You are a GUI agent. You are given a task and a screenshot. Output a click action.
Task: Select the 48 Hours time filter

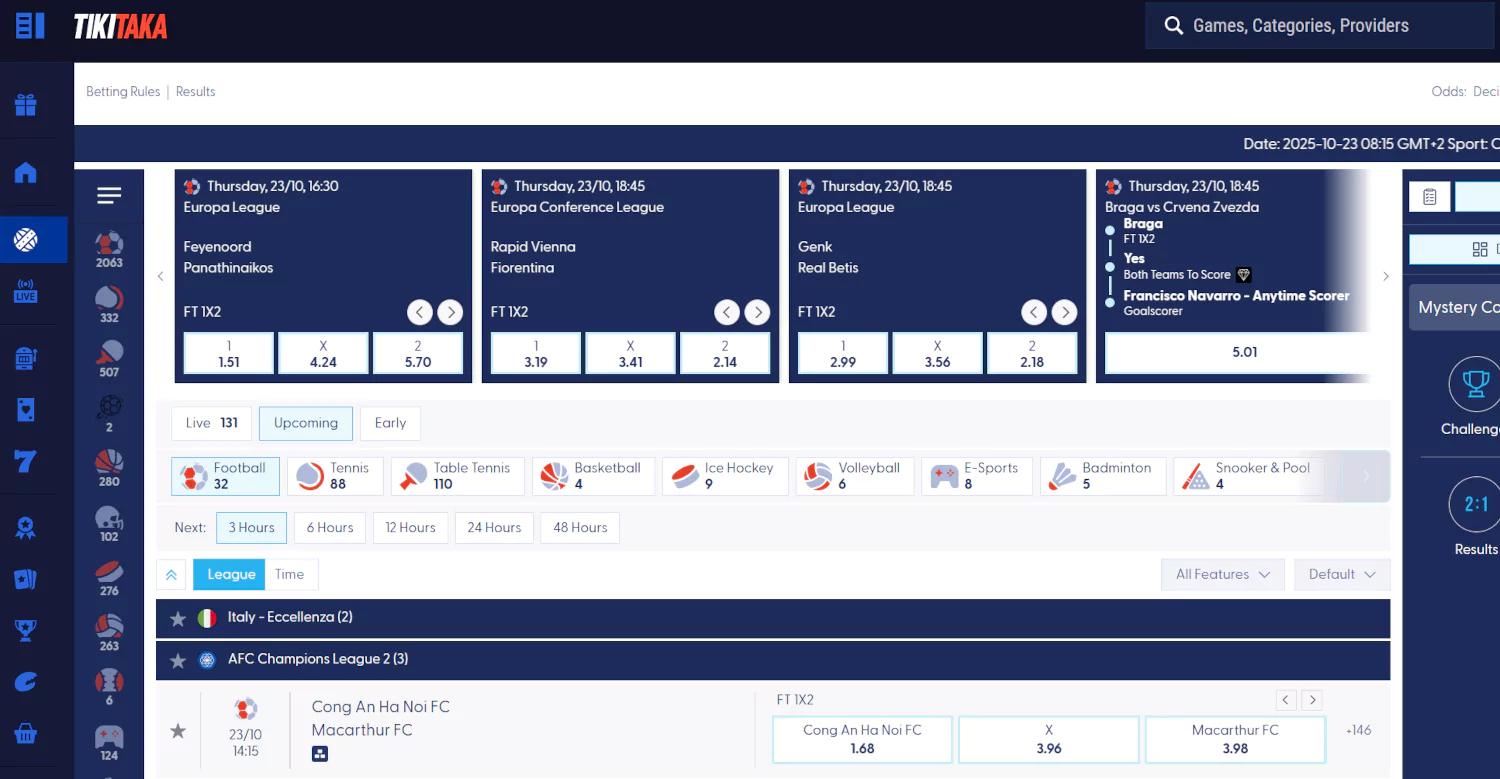[580, 528]
